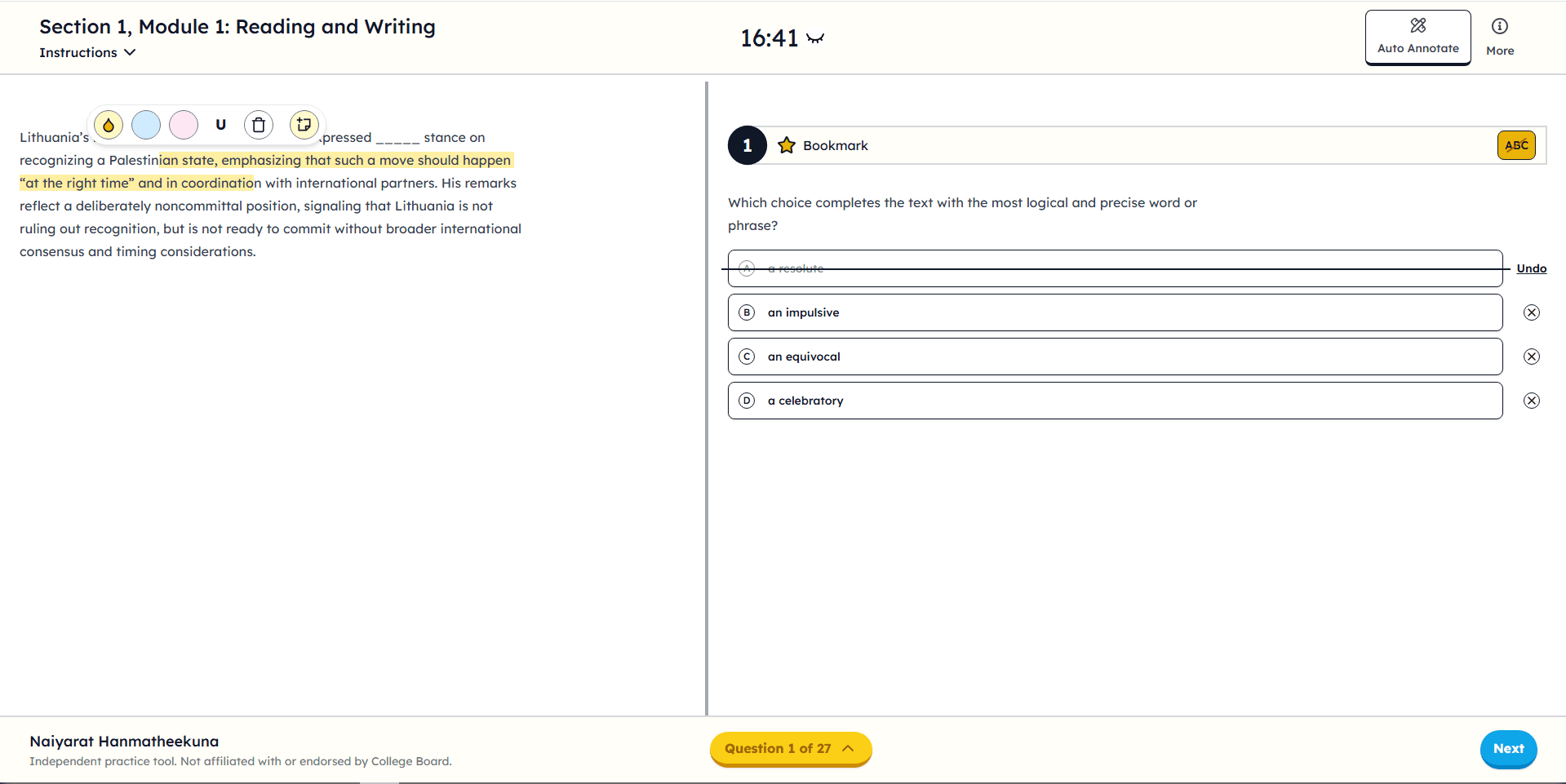1566x784 pixels.
Task: Click the yellow highlighter color icon
Action: click(x=109, y=125)
